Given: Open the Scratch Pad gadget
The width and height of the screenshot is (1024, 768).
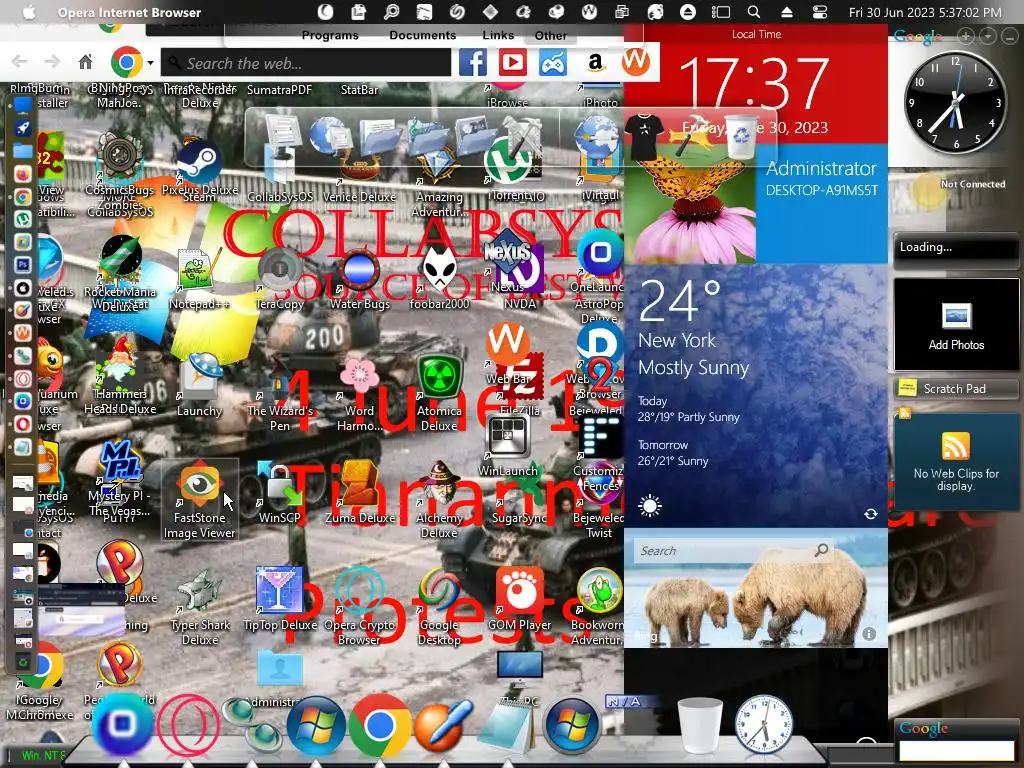Looking at the screenshot, I should tap(955, 389).
